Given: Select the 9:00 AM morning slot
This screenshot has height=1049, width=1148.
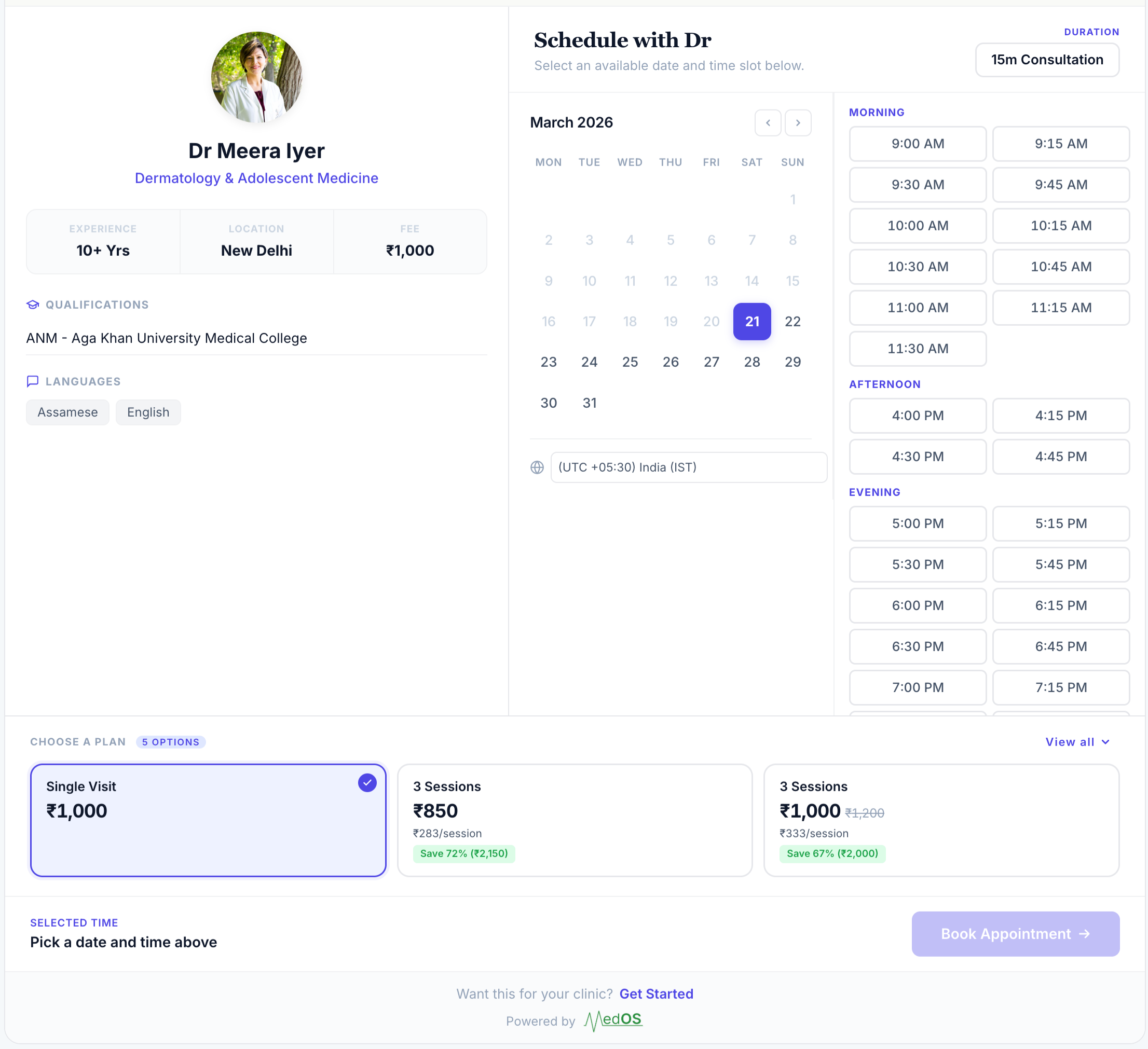Looking at the screenshot, I should pyautogui.click(x=917, y=143).
